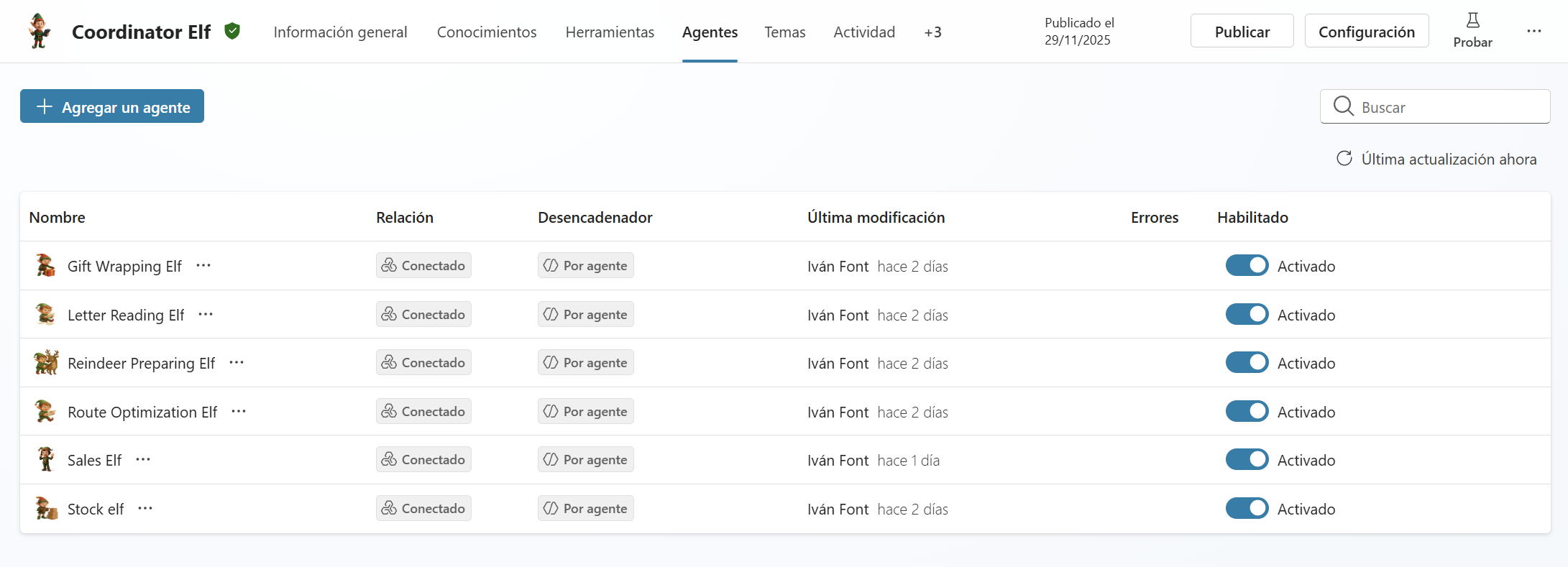The image size is (1568, 567).
Task: Click the Stock elf avatar icon
Action: pos(46,509)
